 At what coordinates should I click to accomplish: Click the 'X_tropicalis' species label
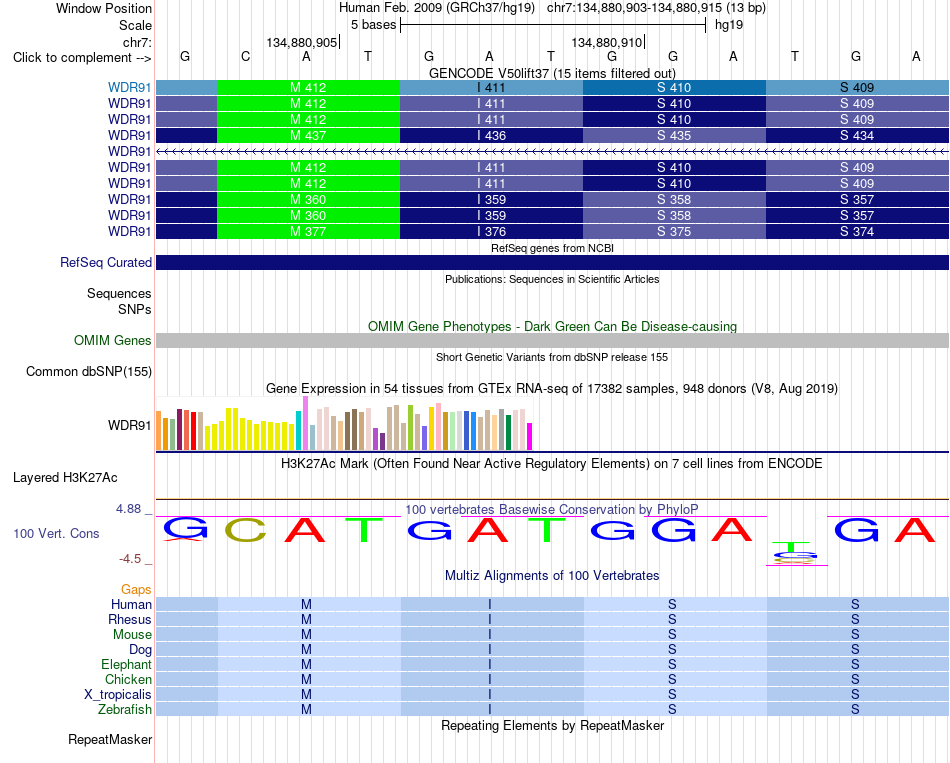pyautogui.click(x=118, y=695)
